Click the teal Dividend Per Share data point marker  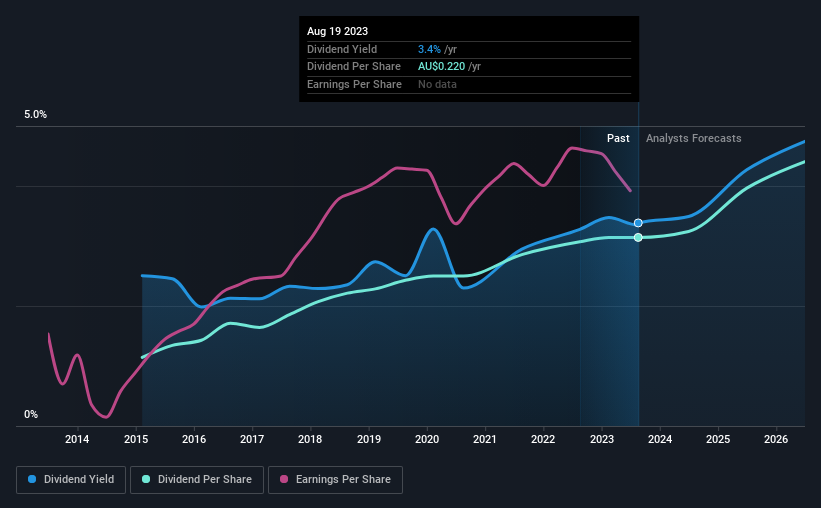pyautogui.click(x=638, y=237)
